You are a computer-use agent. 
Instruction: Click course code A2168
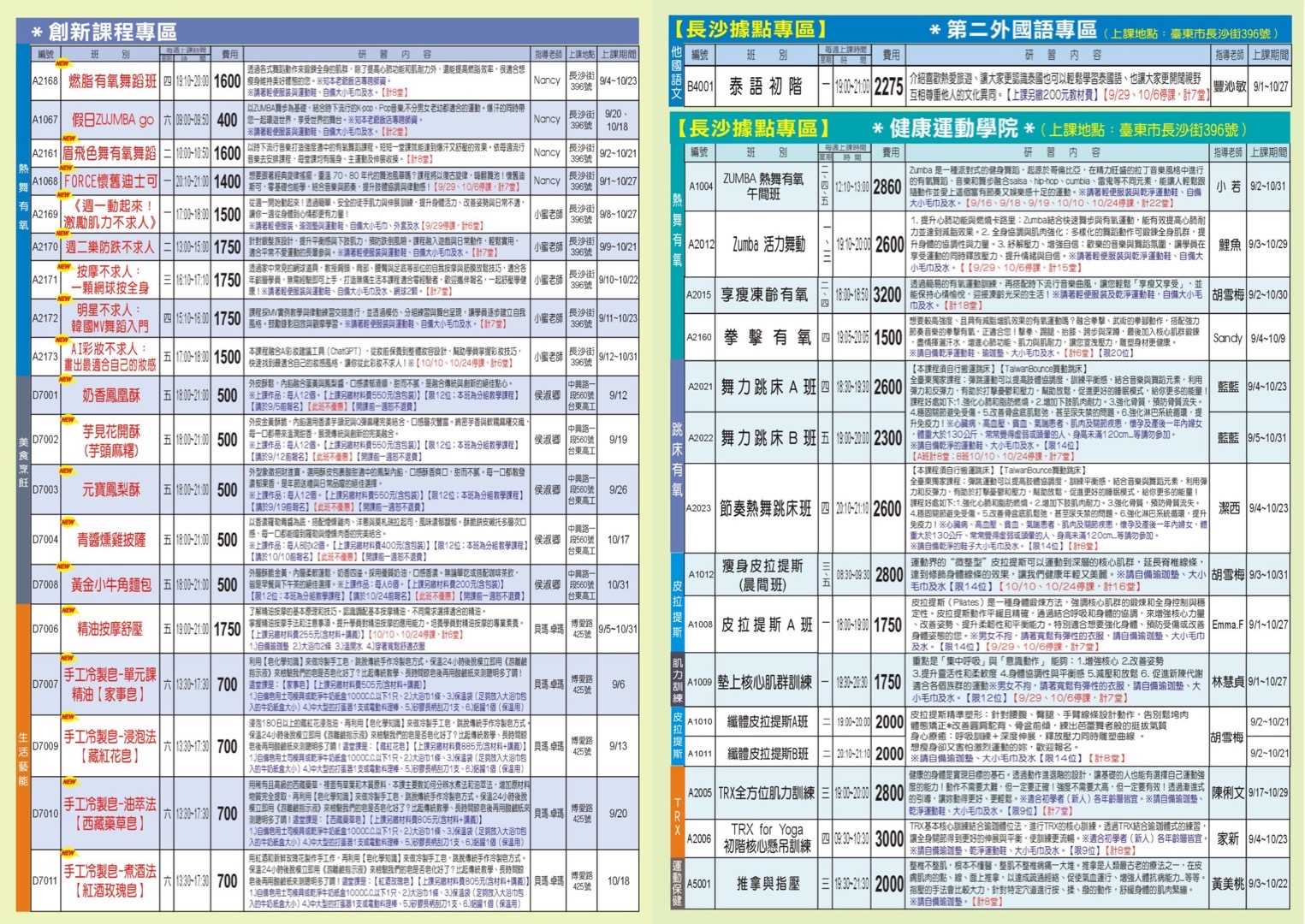point(45,80)
